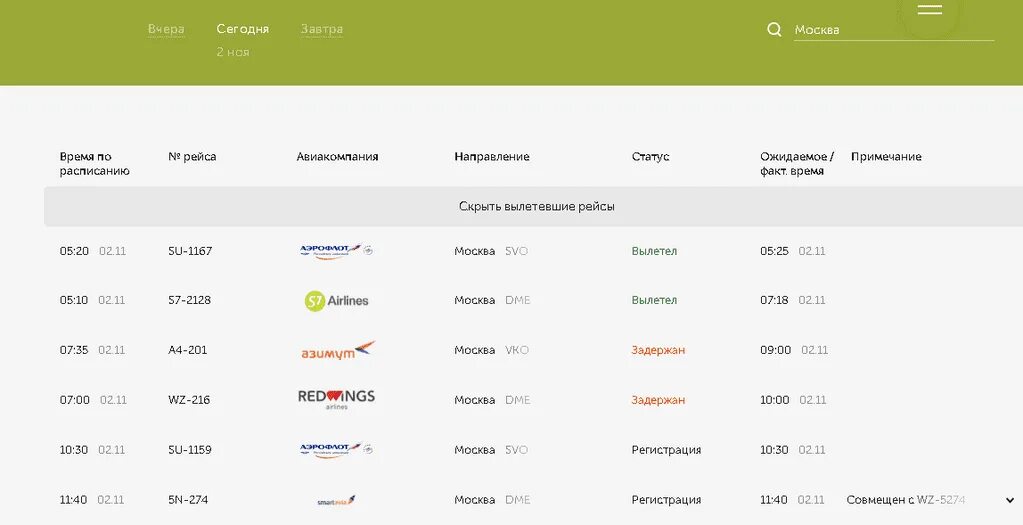Click the Smartavia logo for flight 5N-274
This screenshot has width=1023, height=525.
pos(336,500)
